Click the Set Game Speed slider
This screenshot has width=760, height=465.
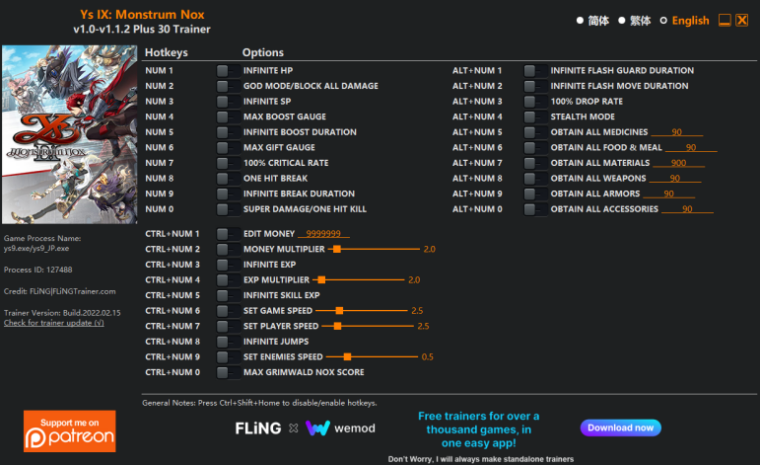pyautogui.click(x=361, y=311)
